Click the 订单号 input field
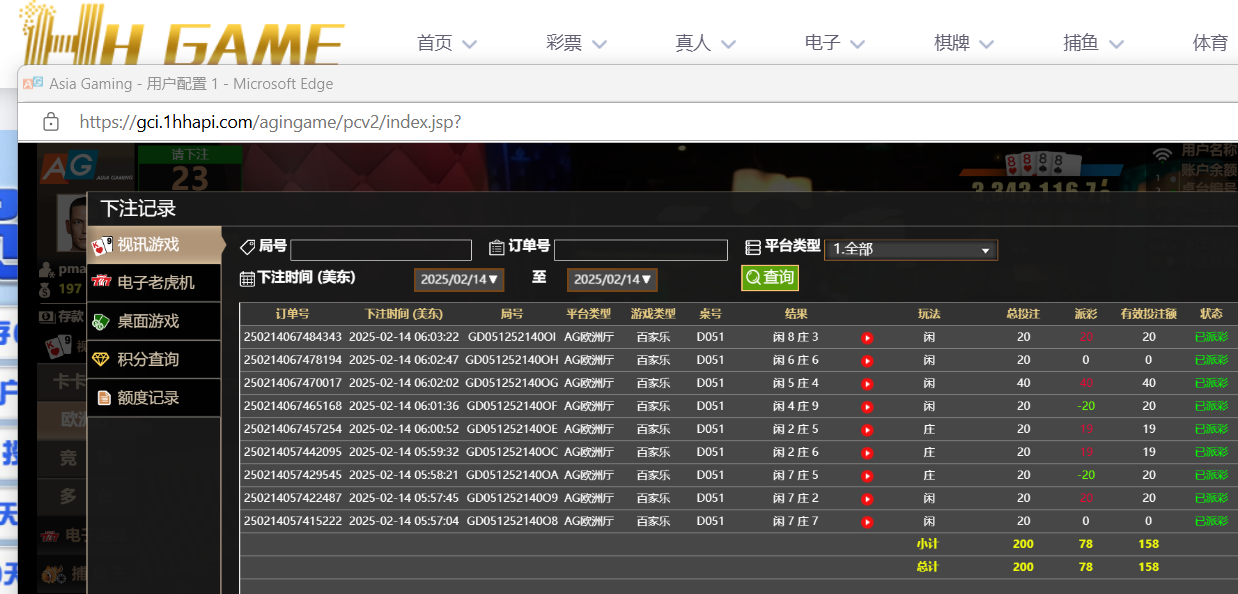The image size is (1238, 594). (640, 250)
